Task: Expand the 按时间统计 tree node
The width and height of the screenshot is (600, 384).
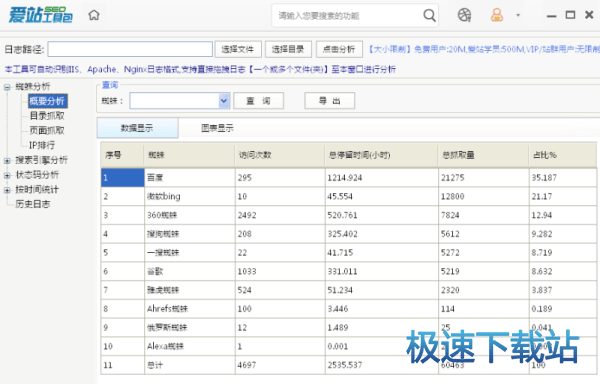Action: point(7,190)
